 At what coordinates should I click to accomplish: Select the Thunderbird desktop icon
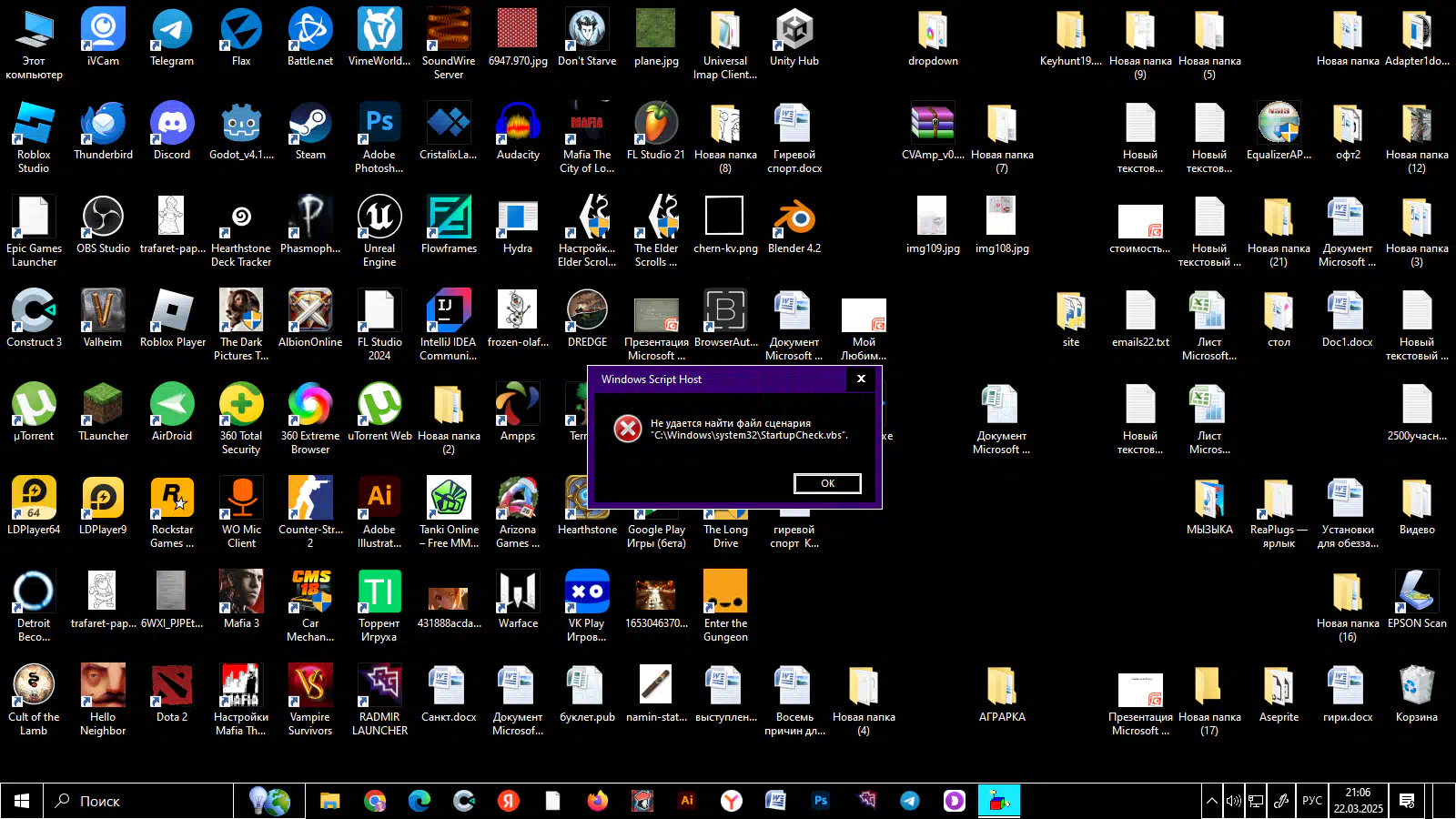point(103,132)
